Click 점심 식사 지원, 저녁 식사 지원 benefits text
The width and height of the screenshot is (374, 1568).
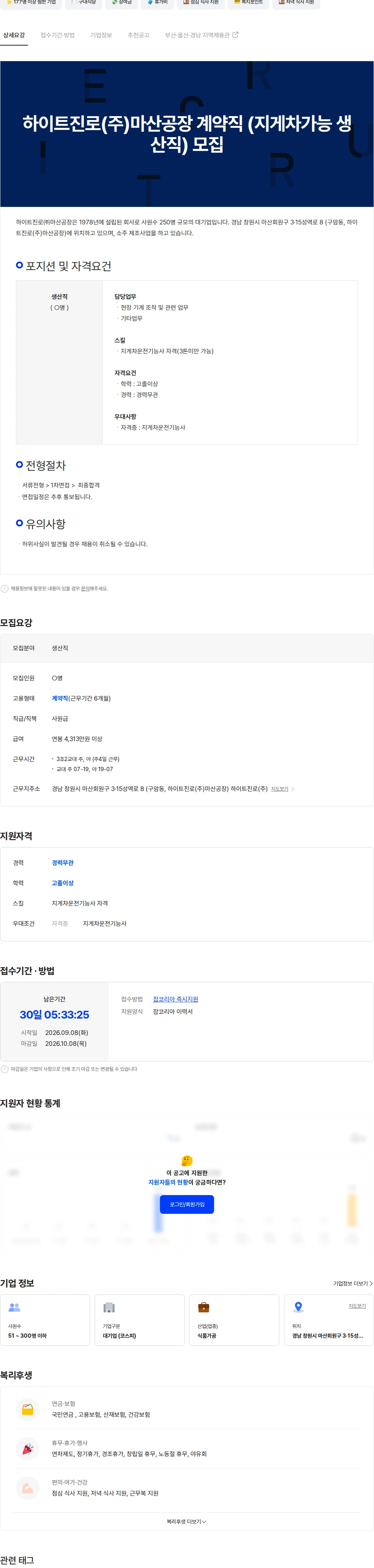pyautogui.click(x=105, y=1493)
